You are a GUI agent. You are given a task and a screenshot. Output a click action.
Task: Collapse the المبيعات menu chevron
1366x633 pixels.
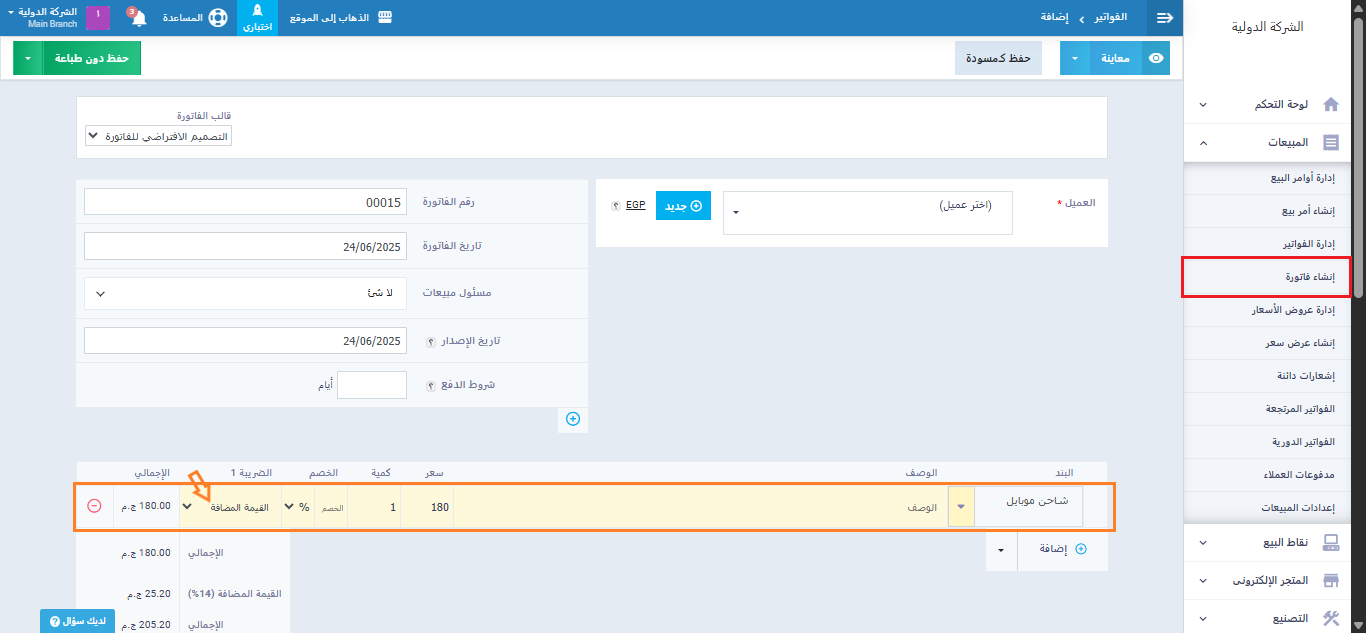pos(1203,143)
